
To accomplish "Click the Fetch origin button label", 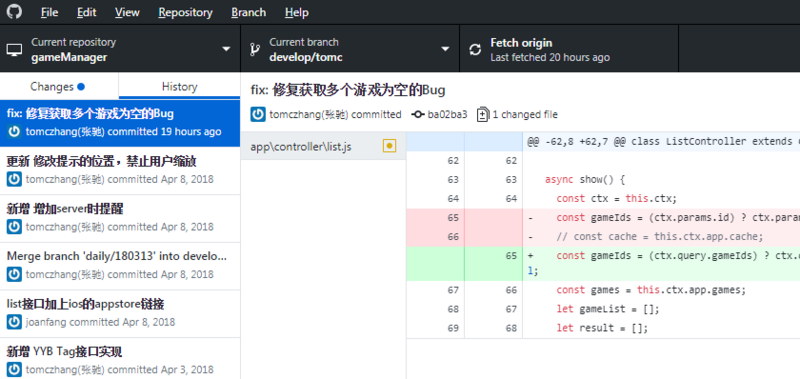I will (x=521, y=43).
